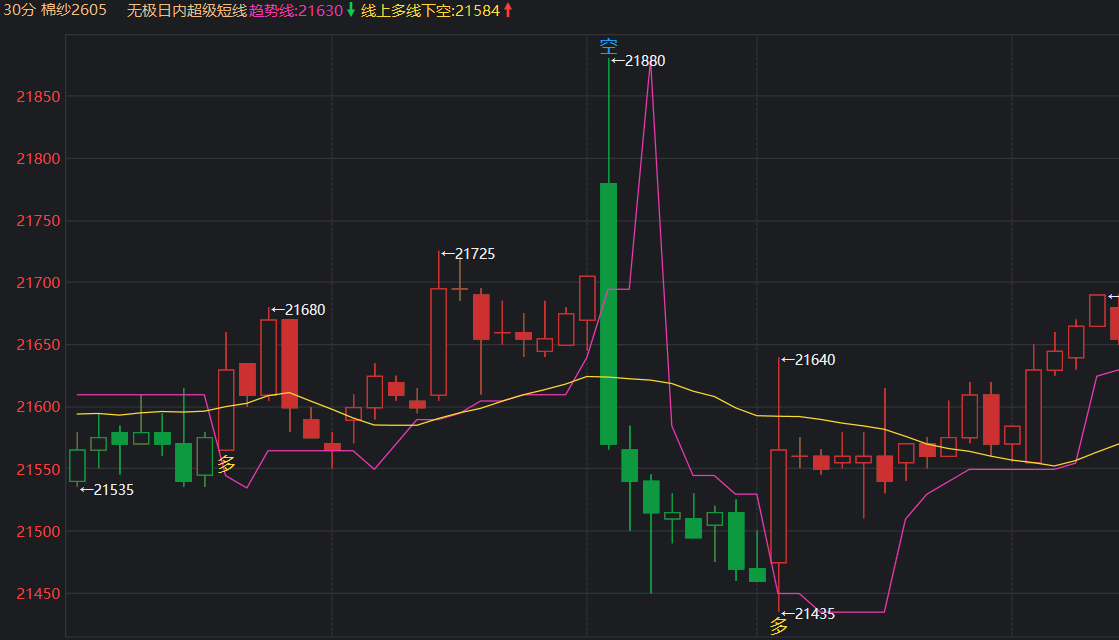Click the green down arrow after 21630
This screenshot has width=1119, height=640.
[351, 10]
